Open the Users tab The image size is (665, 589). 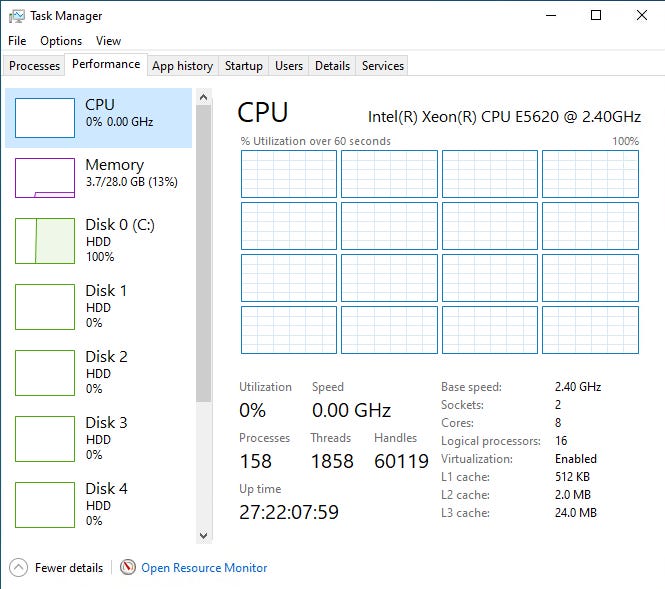pyautogui.click(x=289, y=66)
